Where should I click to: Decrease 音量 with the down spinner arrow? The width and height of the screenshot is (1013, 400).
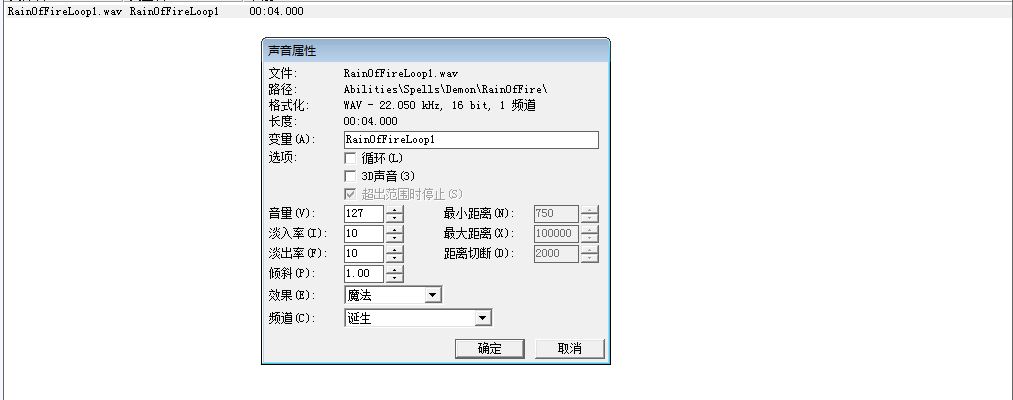[x=395, y=218]
